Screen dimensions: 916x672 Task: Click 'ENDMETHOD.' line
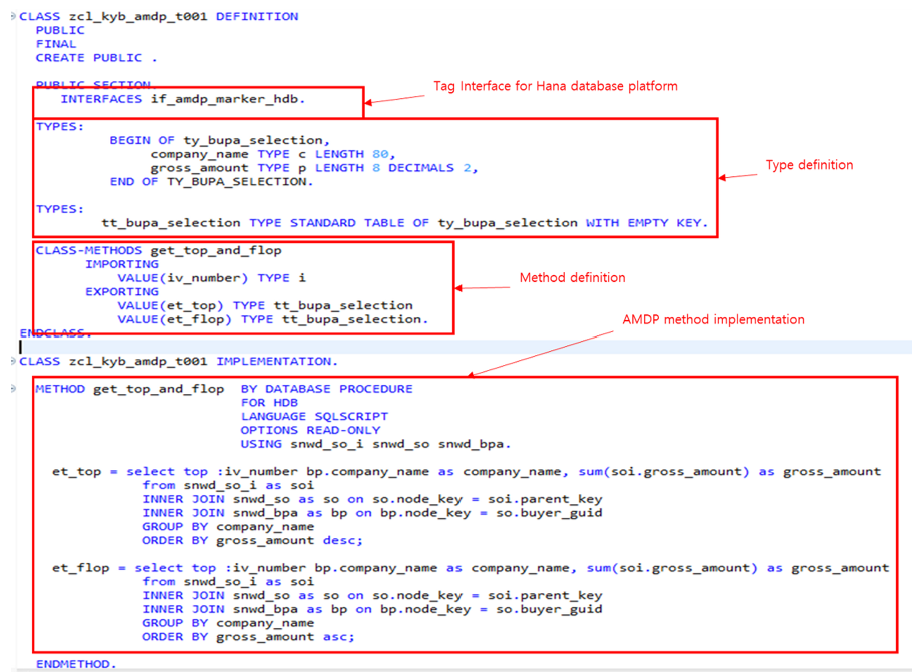pos(77,664)
